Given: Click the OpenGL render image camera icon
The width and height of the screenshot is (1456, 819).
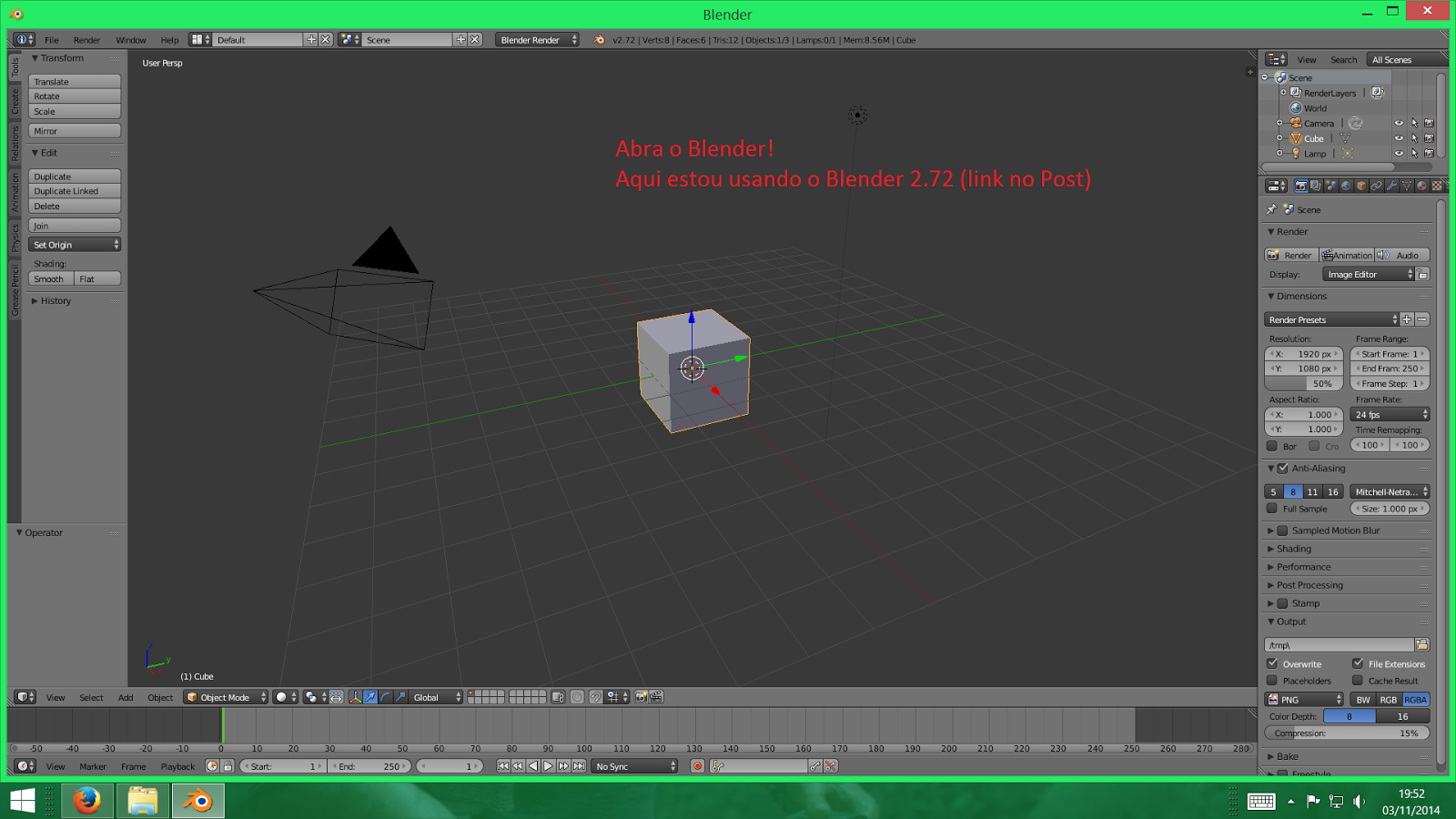Looking at the screenshot, I should 641,697.
